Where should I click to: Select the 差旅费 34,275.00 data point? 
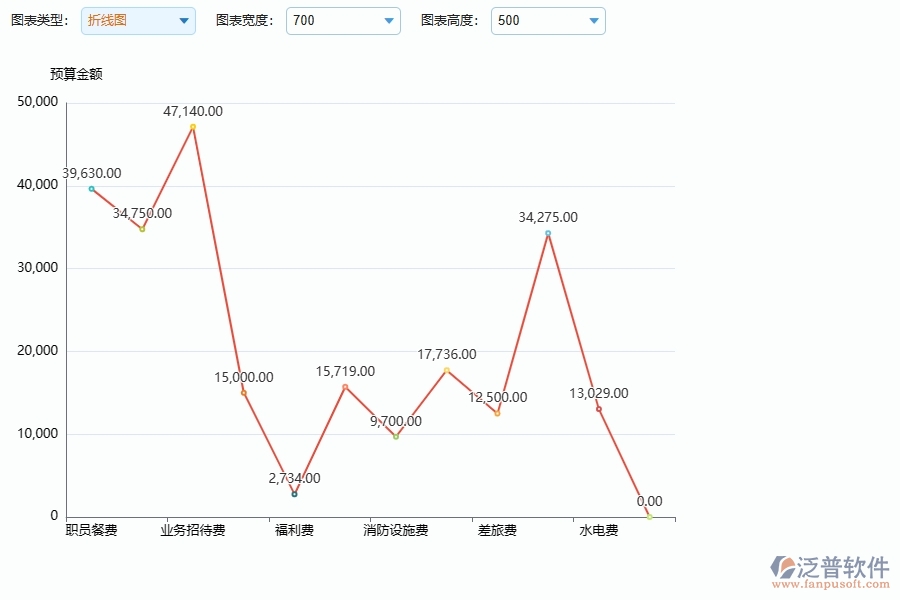(546, 232)
